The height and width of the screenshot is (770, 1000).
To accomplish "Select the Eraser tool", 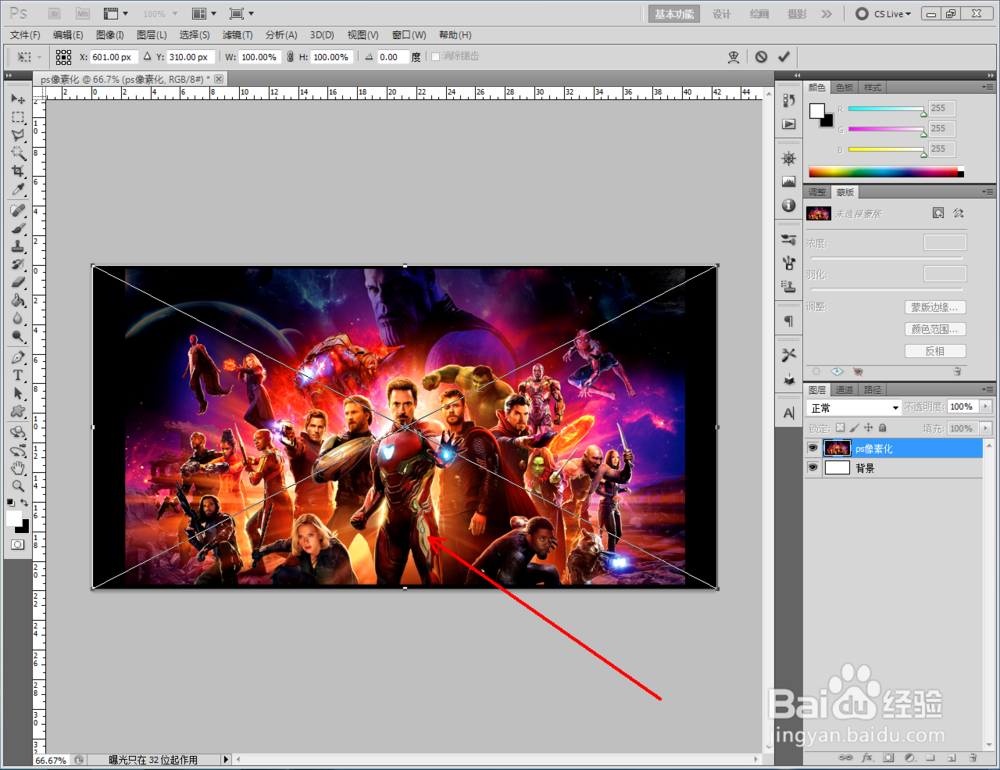I will [x=18, y=282].
